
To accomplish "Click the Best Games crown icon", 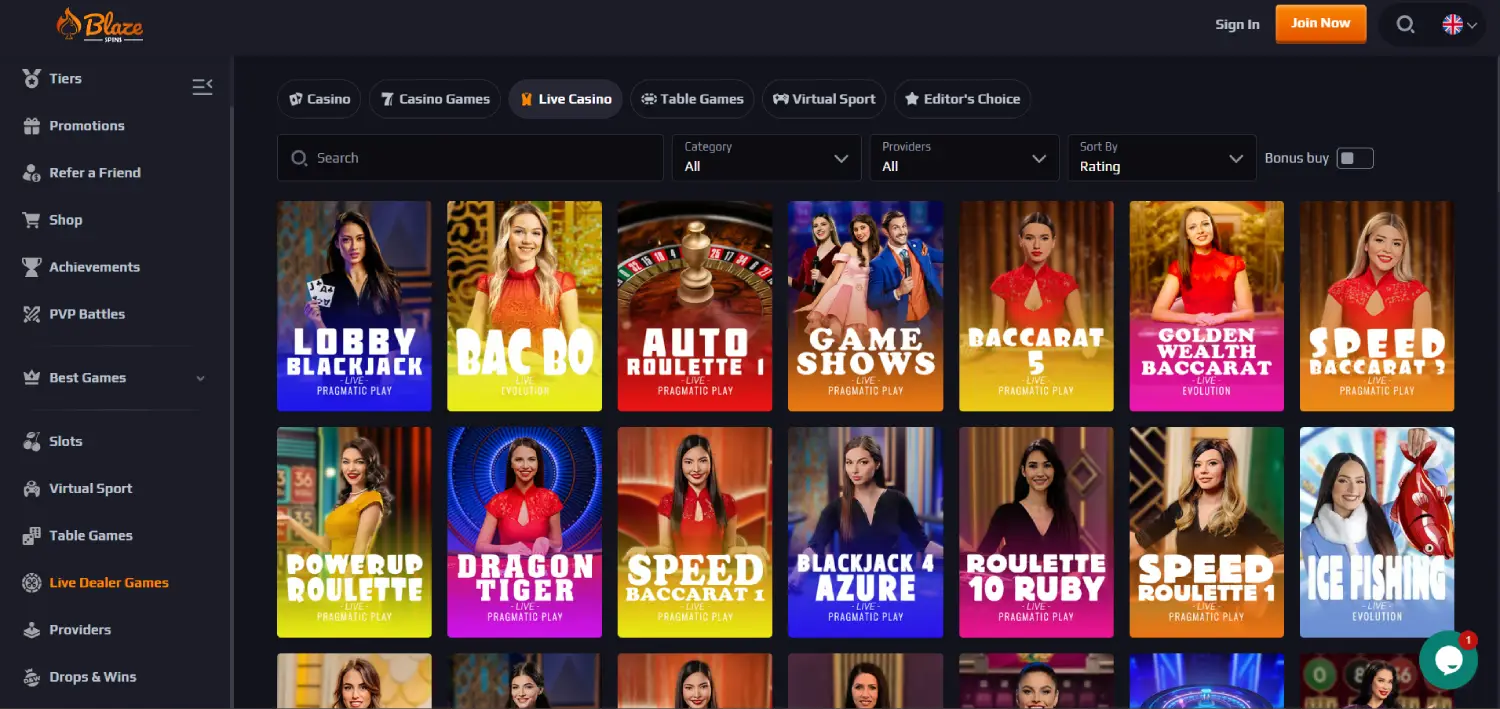I will pos(31,378).
